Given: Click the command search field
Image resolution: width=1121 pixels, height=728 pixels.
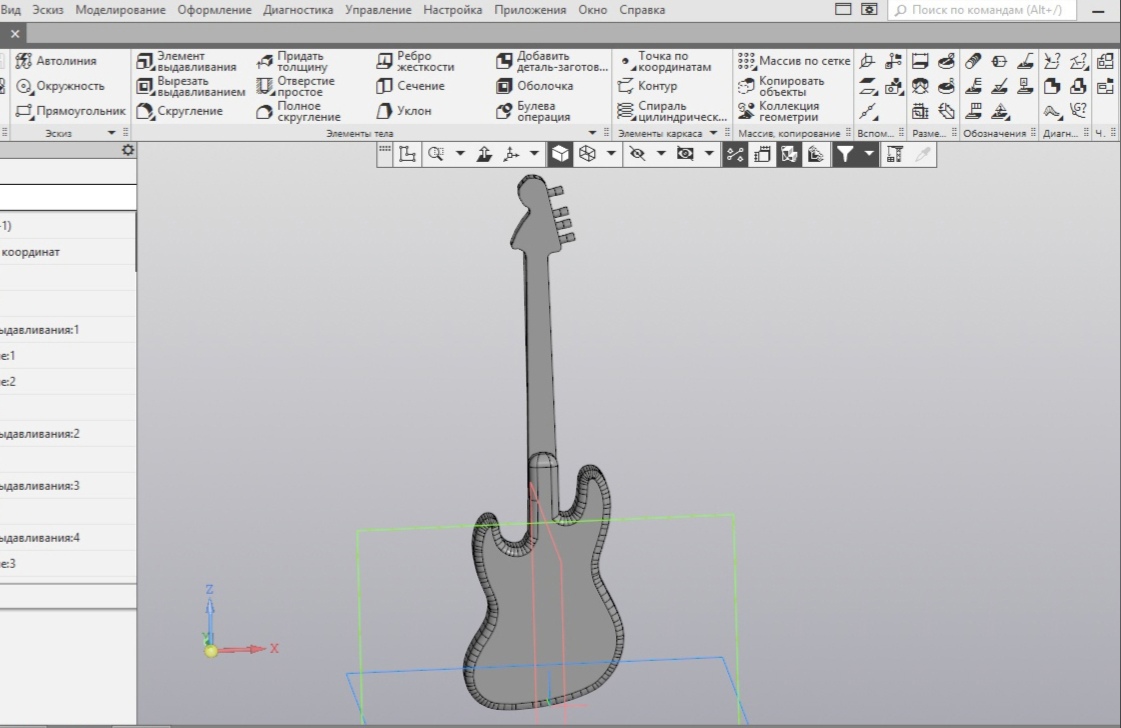Looking at the screenshot, I should coord(980,9).
